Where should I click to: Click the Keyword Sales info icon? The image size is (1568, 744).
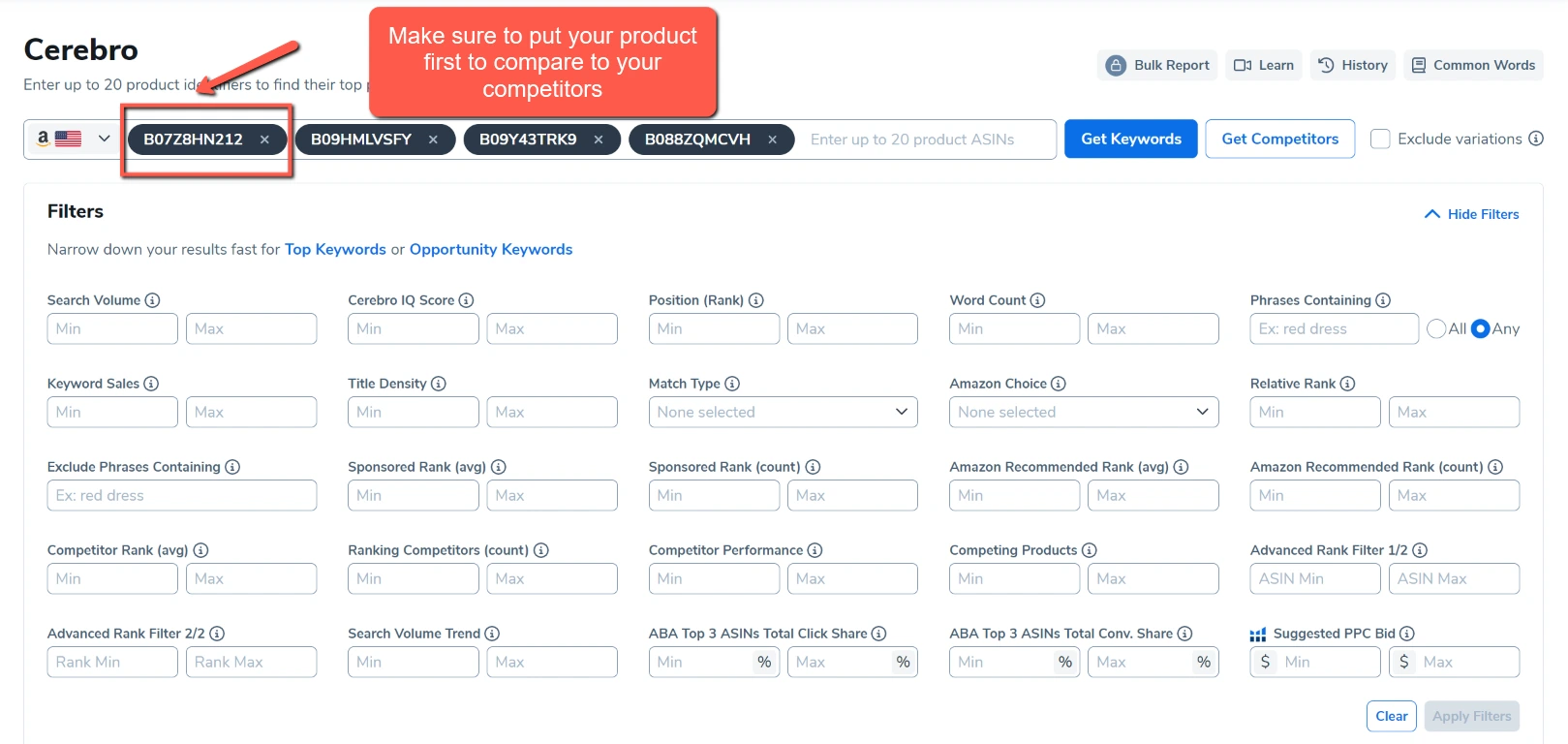(x=151, y=384)
